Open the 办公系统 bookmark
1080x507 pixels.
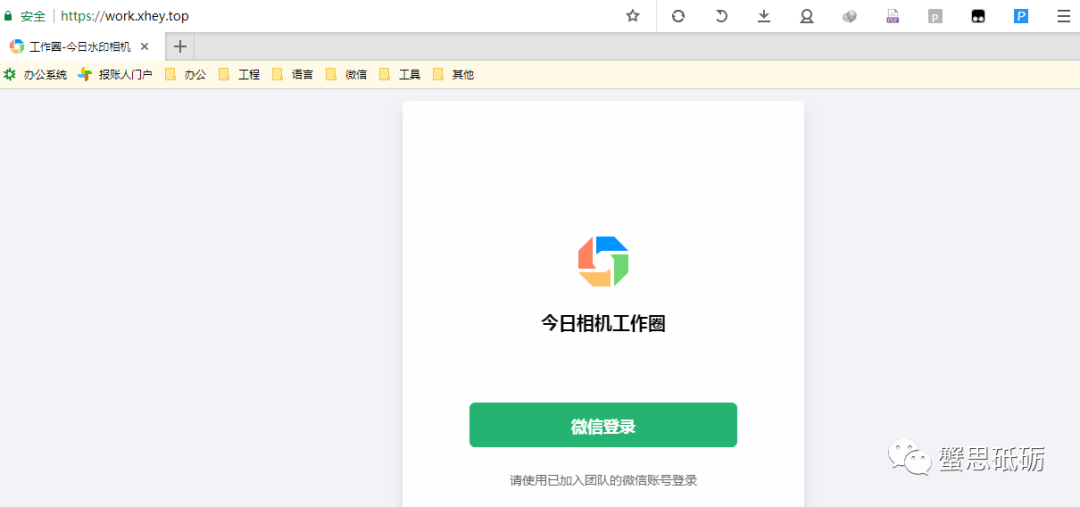pos(36,74)
